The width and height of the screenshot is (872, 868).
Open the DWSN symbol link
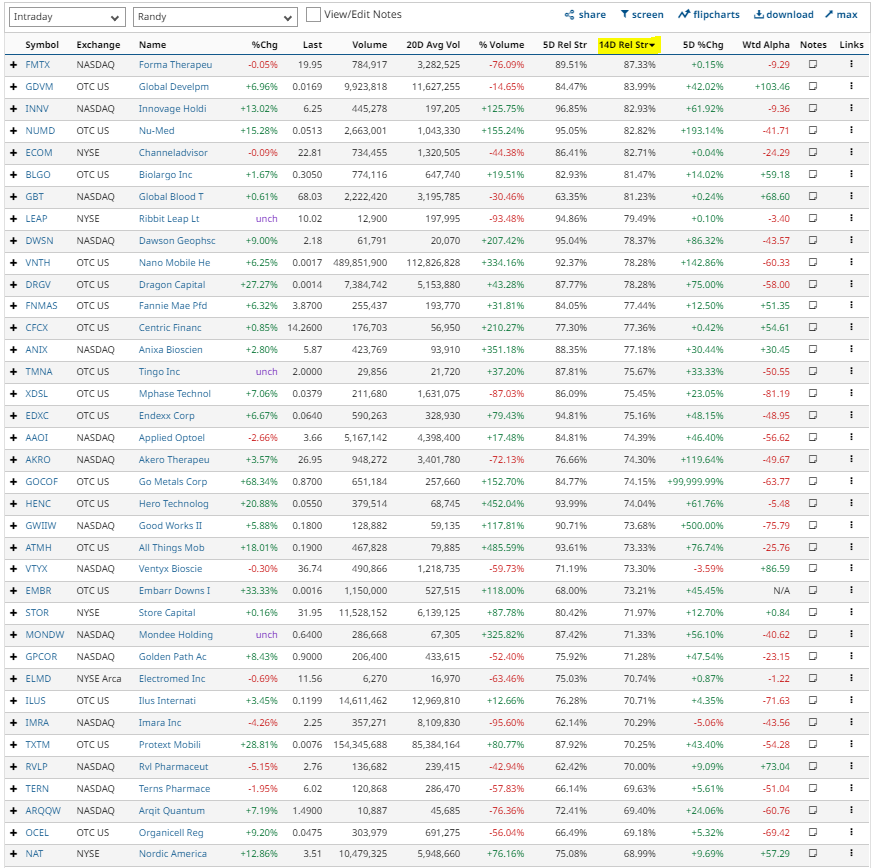[x=39, y=241]
